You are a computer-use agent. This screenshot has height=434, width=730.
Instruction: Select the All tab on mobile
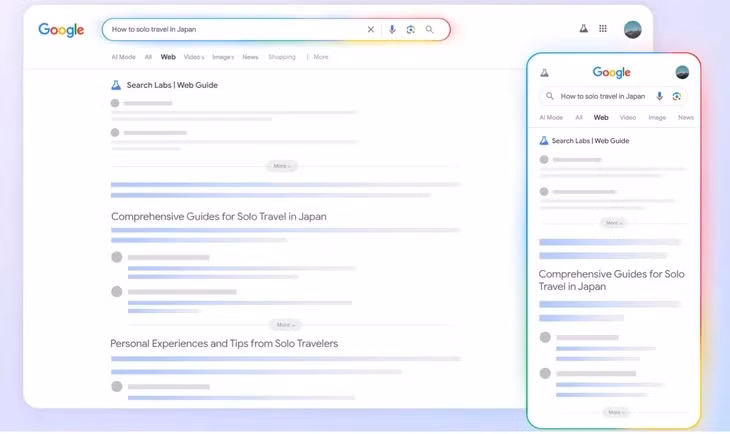tap(579, 118)
